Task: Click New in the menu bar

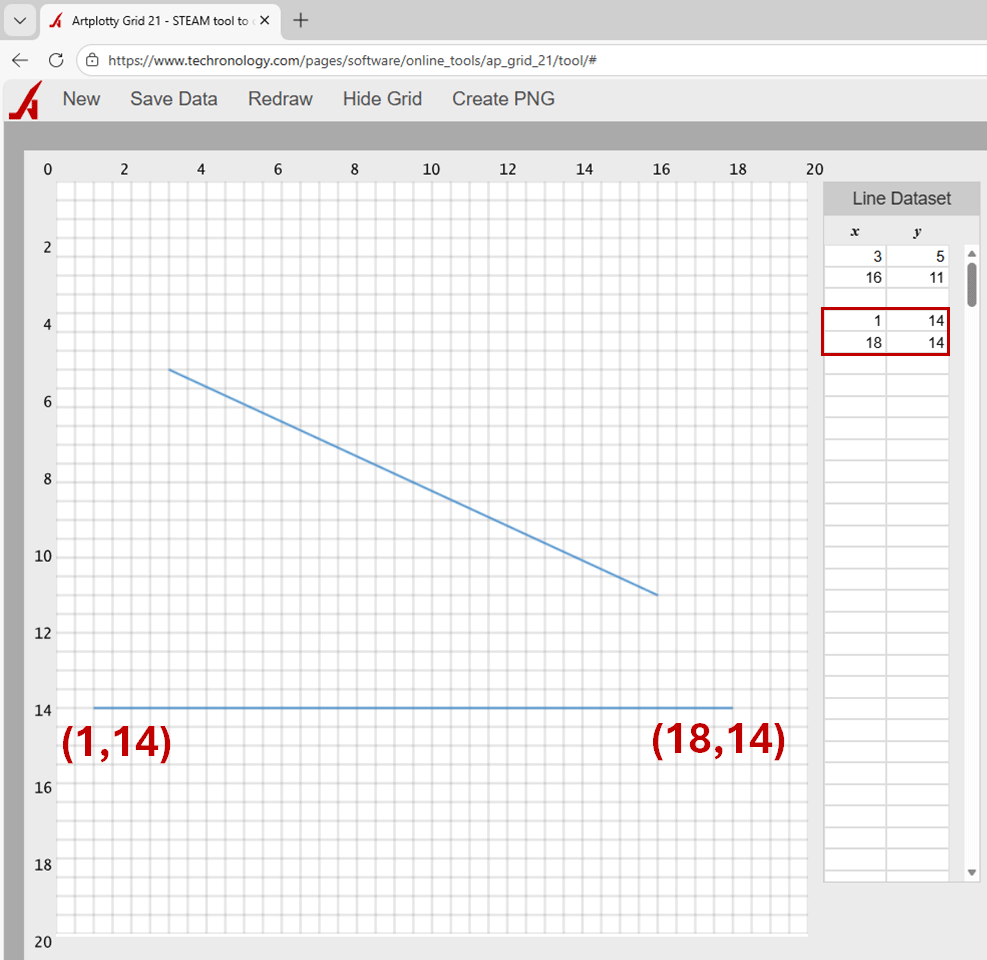Action: coord(81,99)
